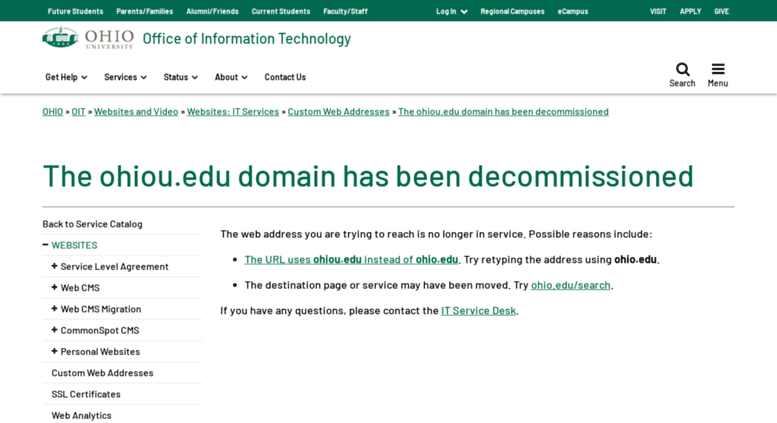The width and height of the screenshot is (777, 423).
Task: Open Web CMS sidebar item
Action: pyautogui.click(x=80, y=288)
